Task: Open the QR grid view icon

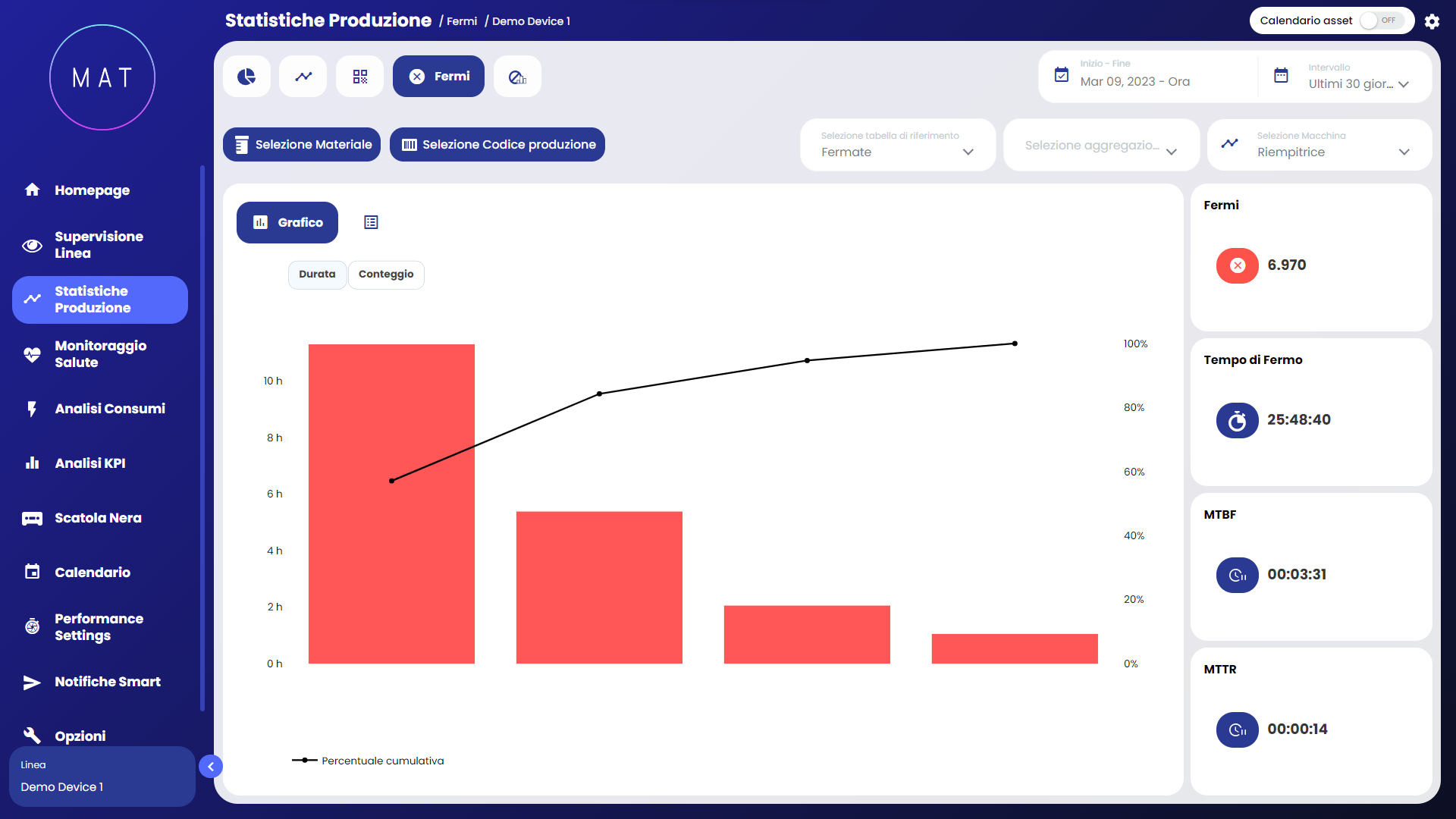Action: click(x=360, y=77)
